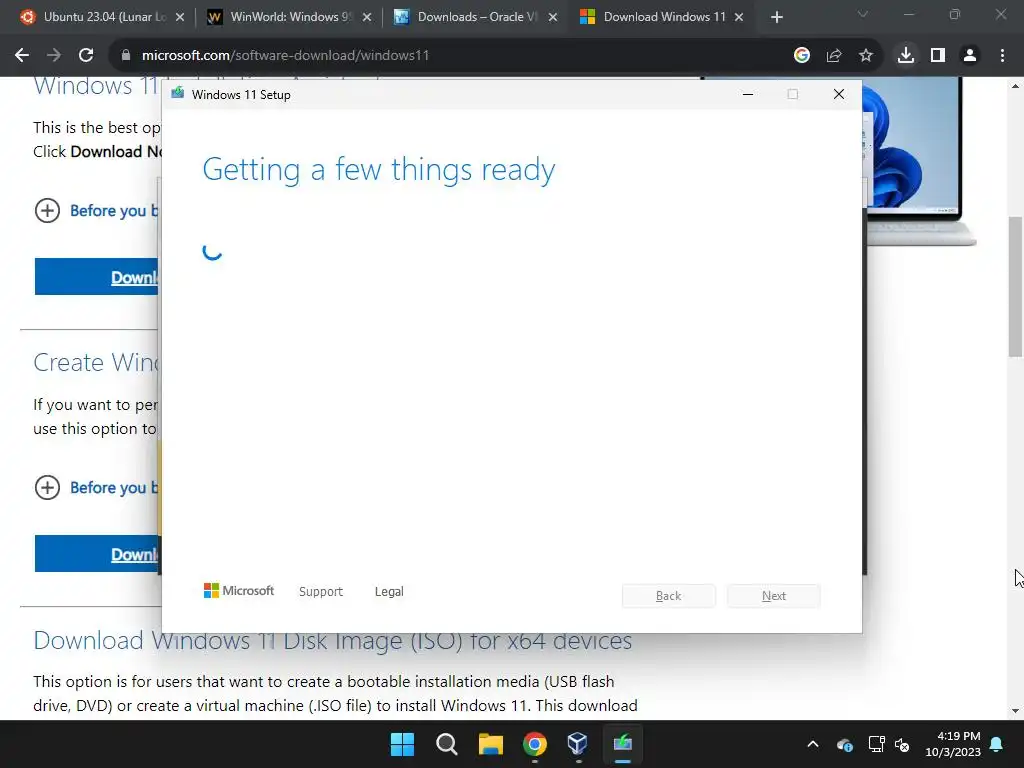Open the Legal link in Setup
This screenshot has width=1024, height=768.
pos(389,591)
